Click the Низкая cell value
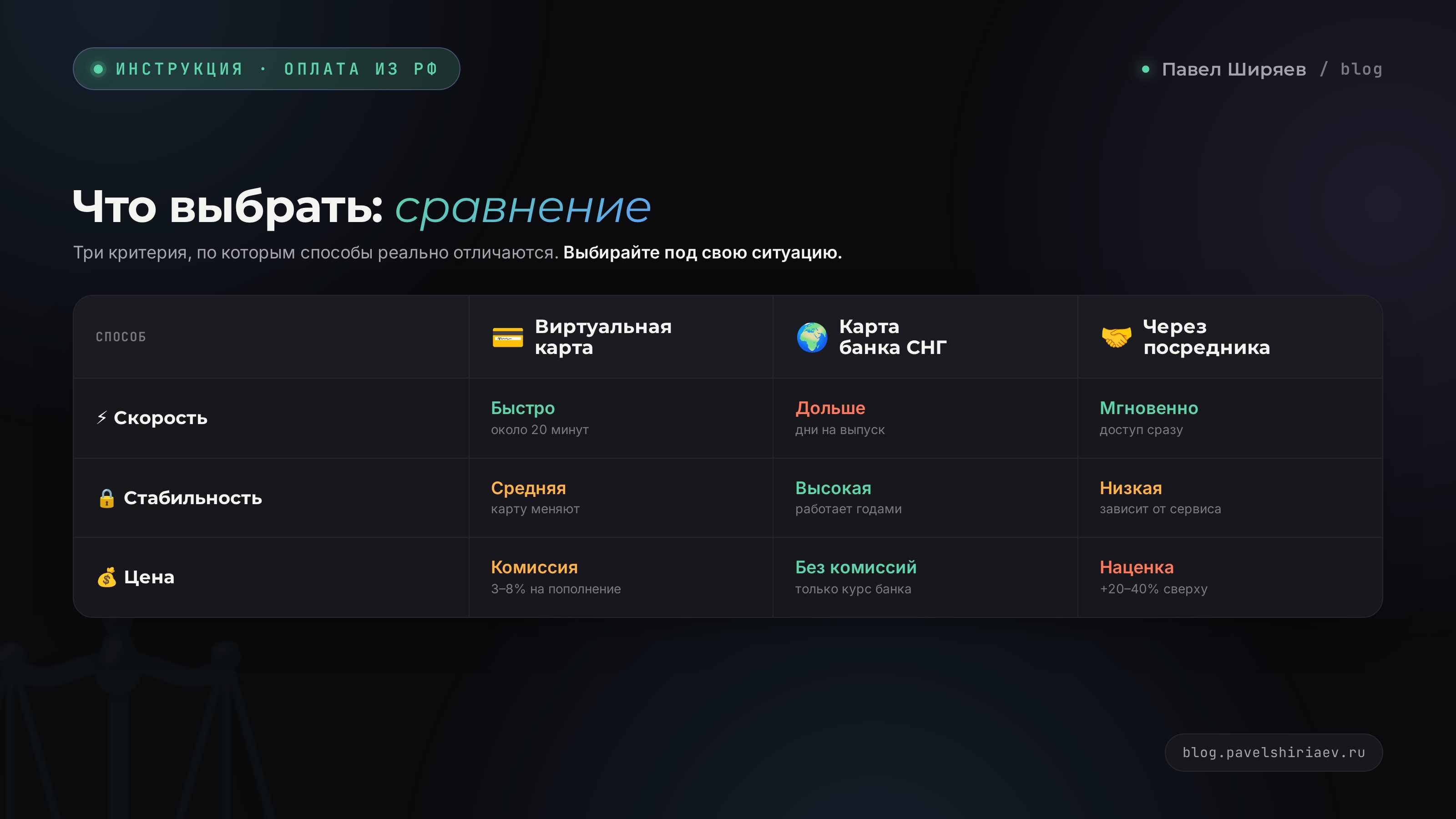1456x819 pixels. point(1131,488)
